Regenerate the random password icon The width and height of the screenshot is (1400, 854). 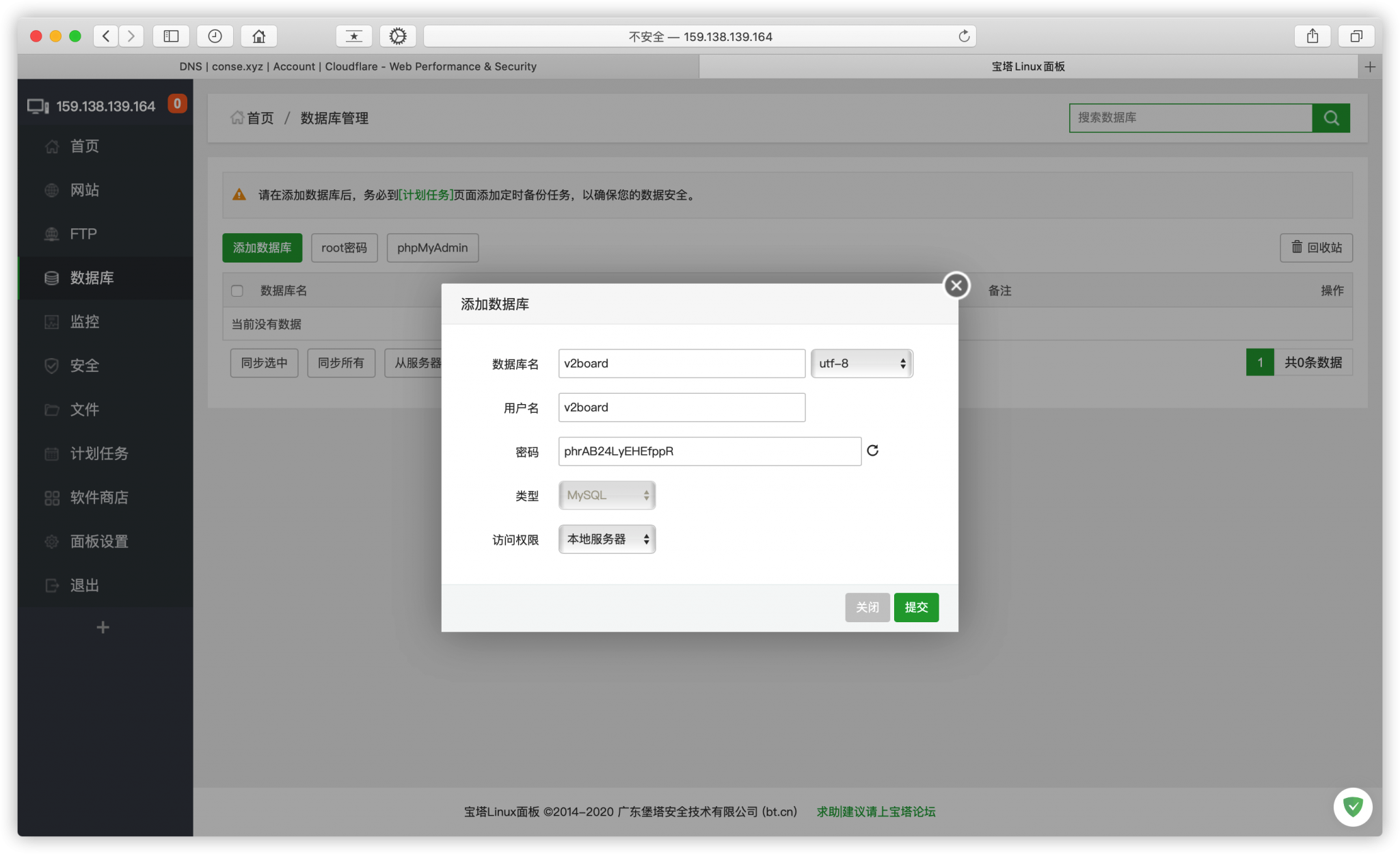[x=872, y=451]
